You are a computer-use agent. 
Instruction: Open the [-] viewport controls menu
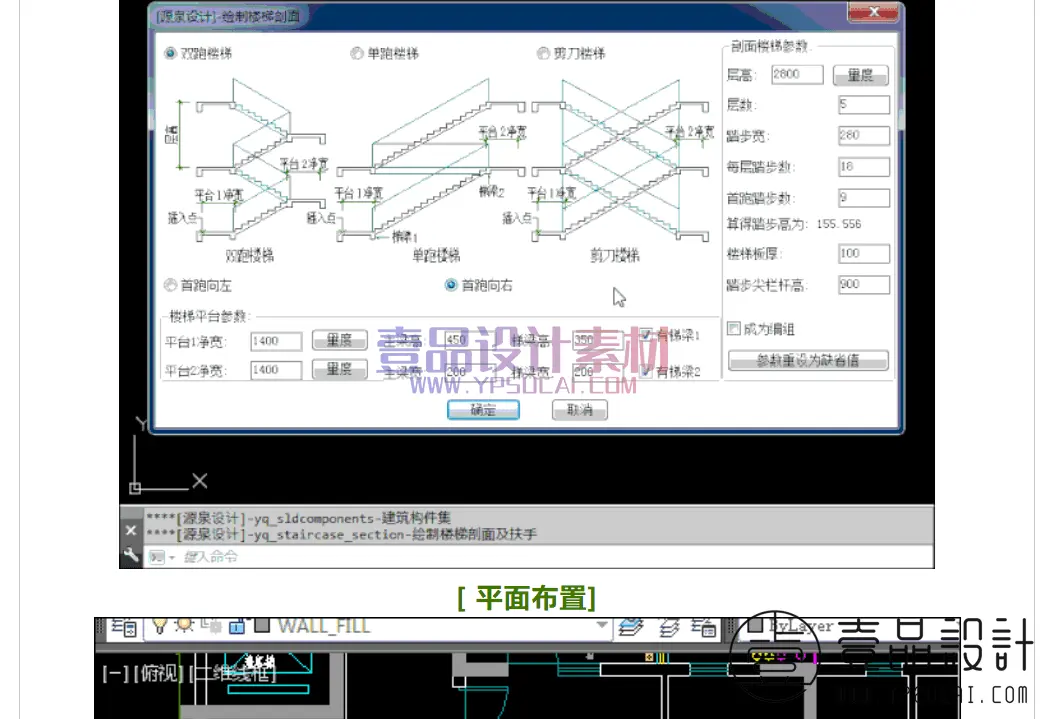(x=116, y=673)
